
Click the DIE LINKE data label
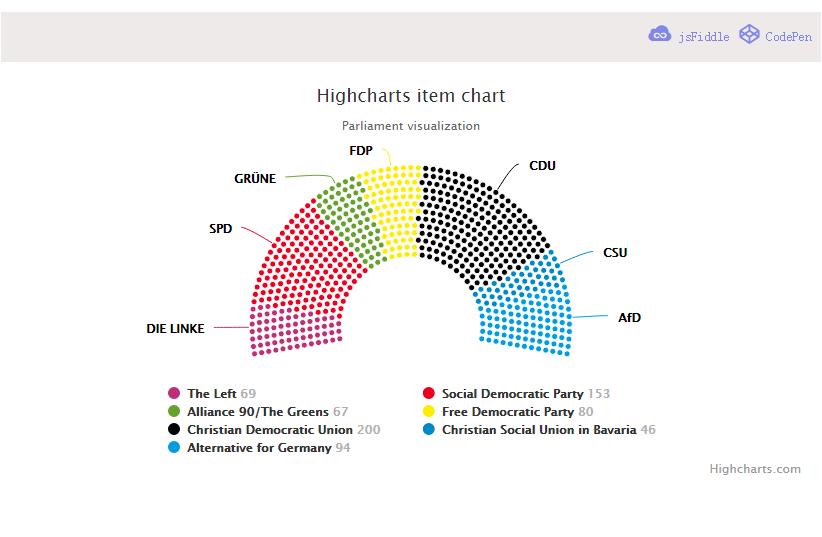(x=175, y=329)
